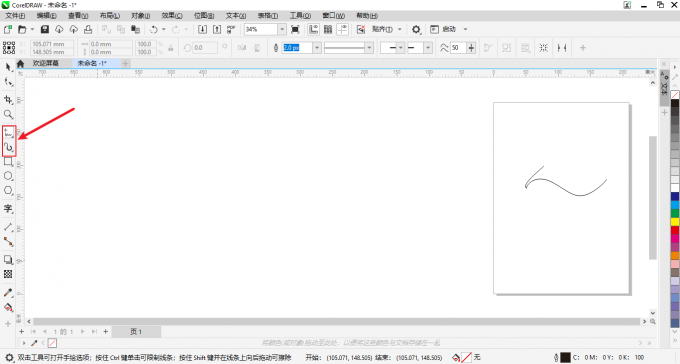Image resolution: width=680 pixels, height=364 pixels.
Task: Click the Import icon
Action: click(x=202, y=29)
